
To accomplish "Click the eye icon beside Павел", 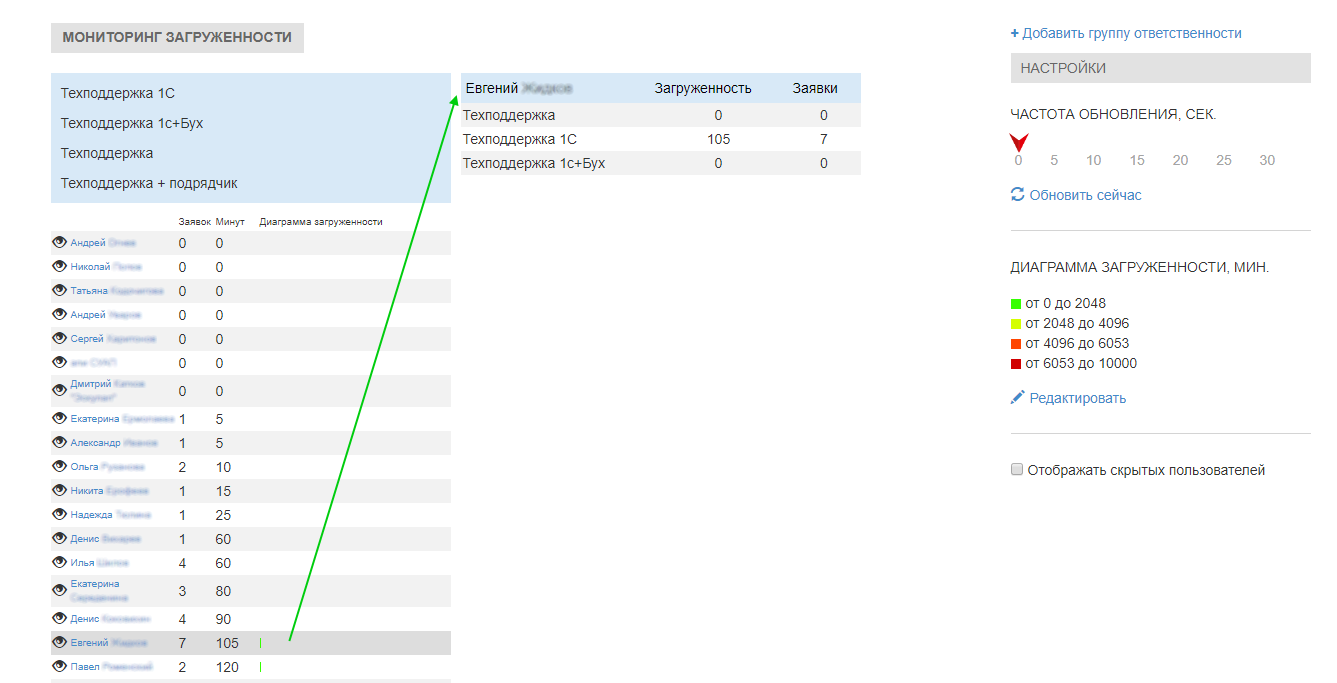I will tap(59, 667).
